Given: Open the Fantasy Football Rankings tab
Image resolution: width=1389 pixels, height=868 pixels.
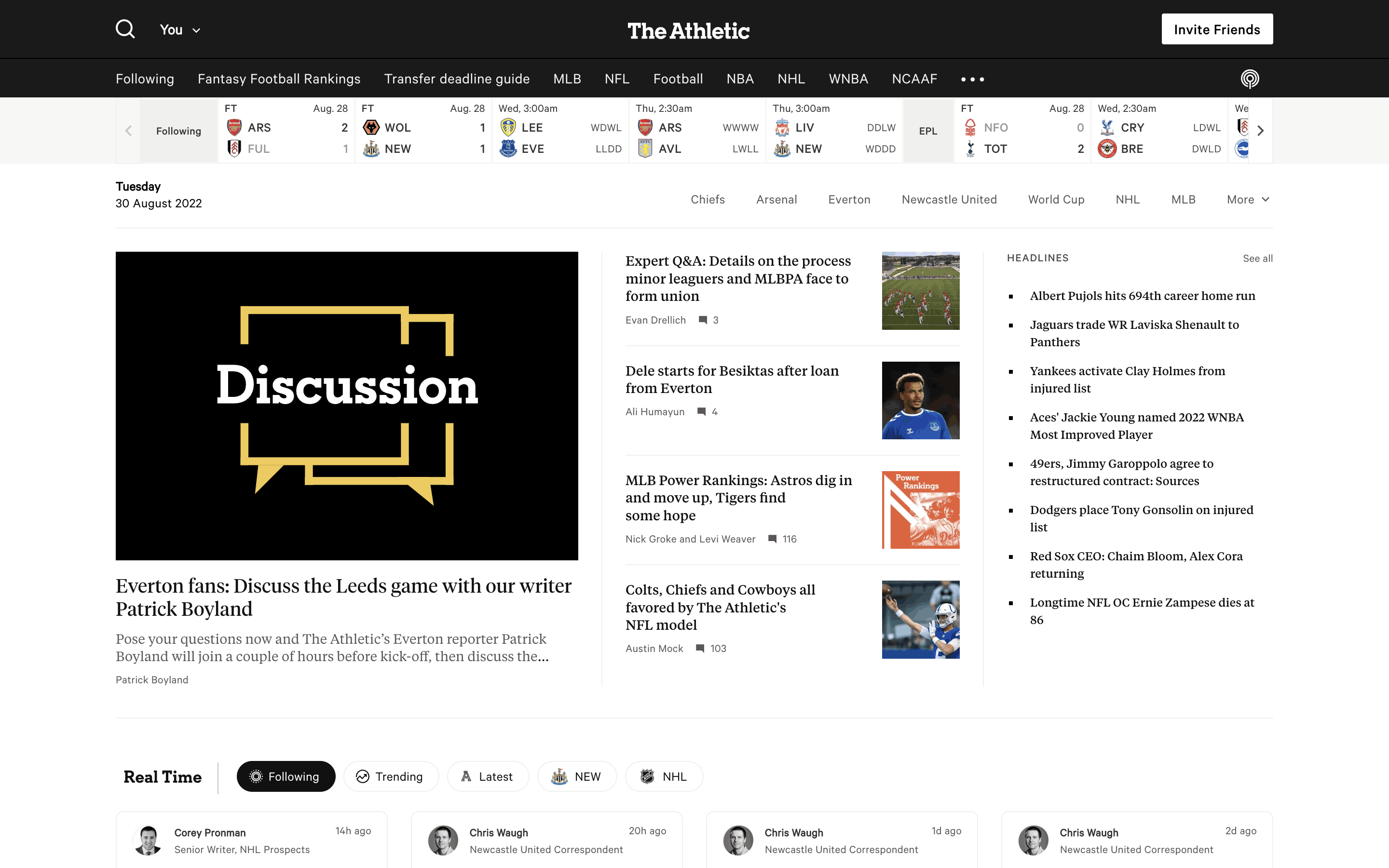Looking at the screenshot, I should tap(279, 79).
